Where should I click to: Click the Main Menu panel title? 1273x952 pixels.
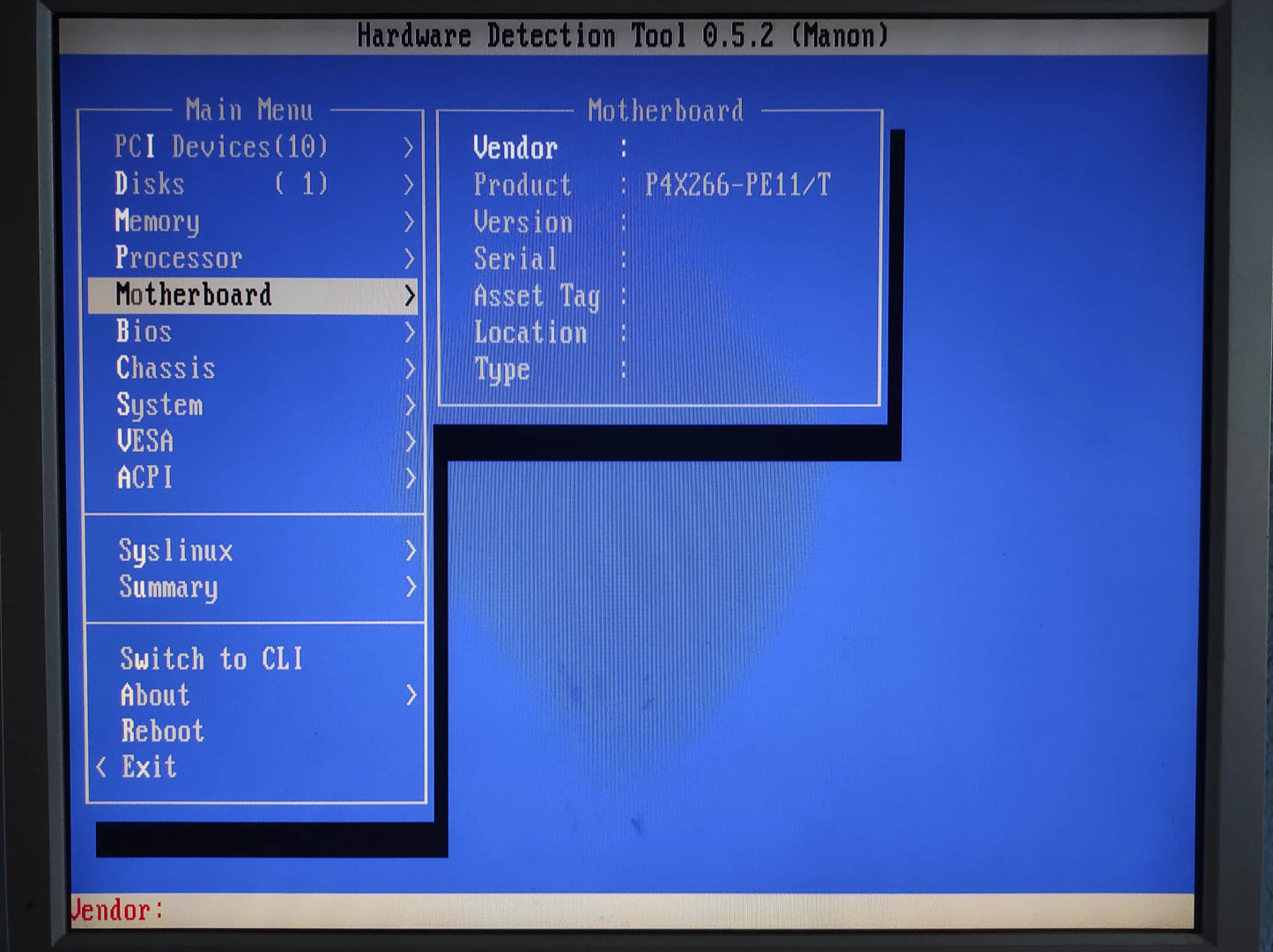(x=249, y=110)
